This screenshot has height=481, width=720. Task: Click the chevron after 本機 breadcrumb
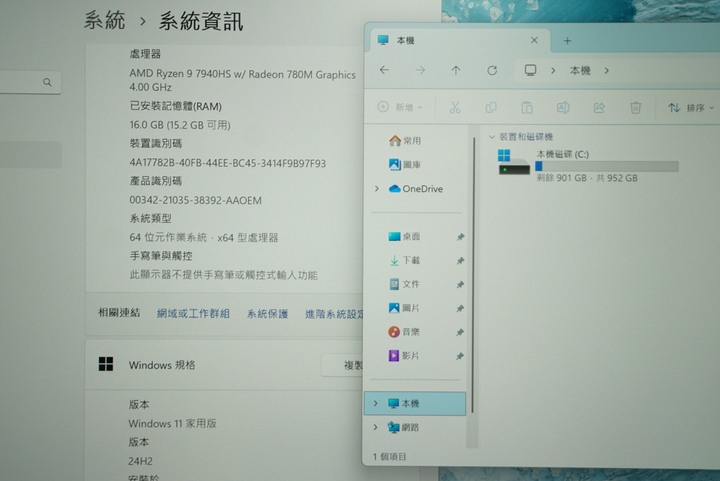[x=607, y=71]
